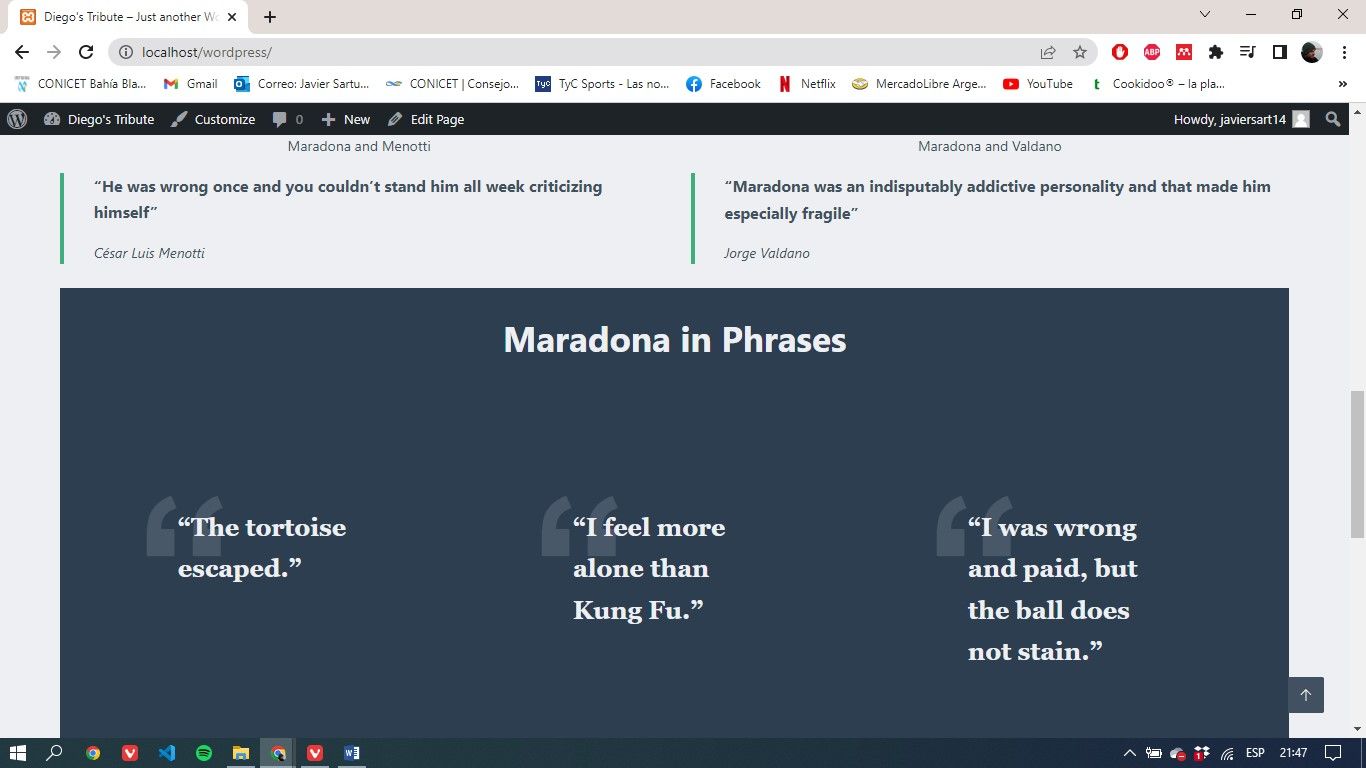Open Spotify from the taskbar
This screenshot has width=1366, height=768.
coord(204,753)
